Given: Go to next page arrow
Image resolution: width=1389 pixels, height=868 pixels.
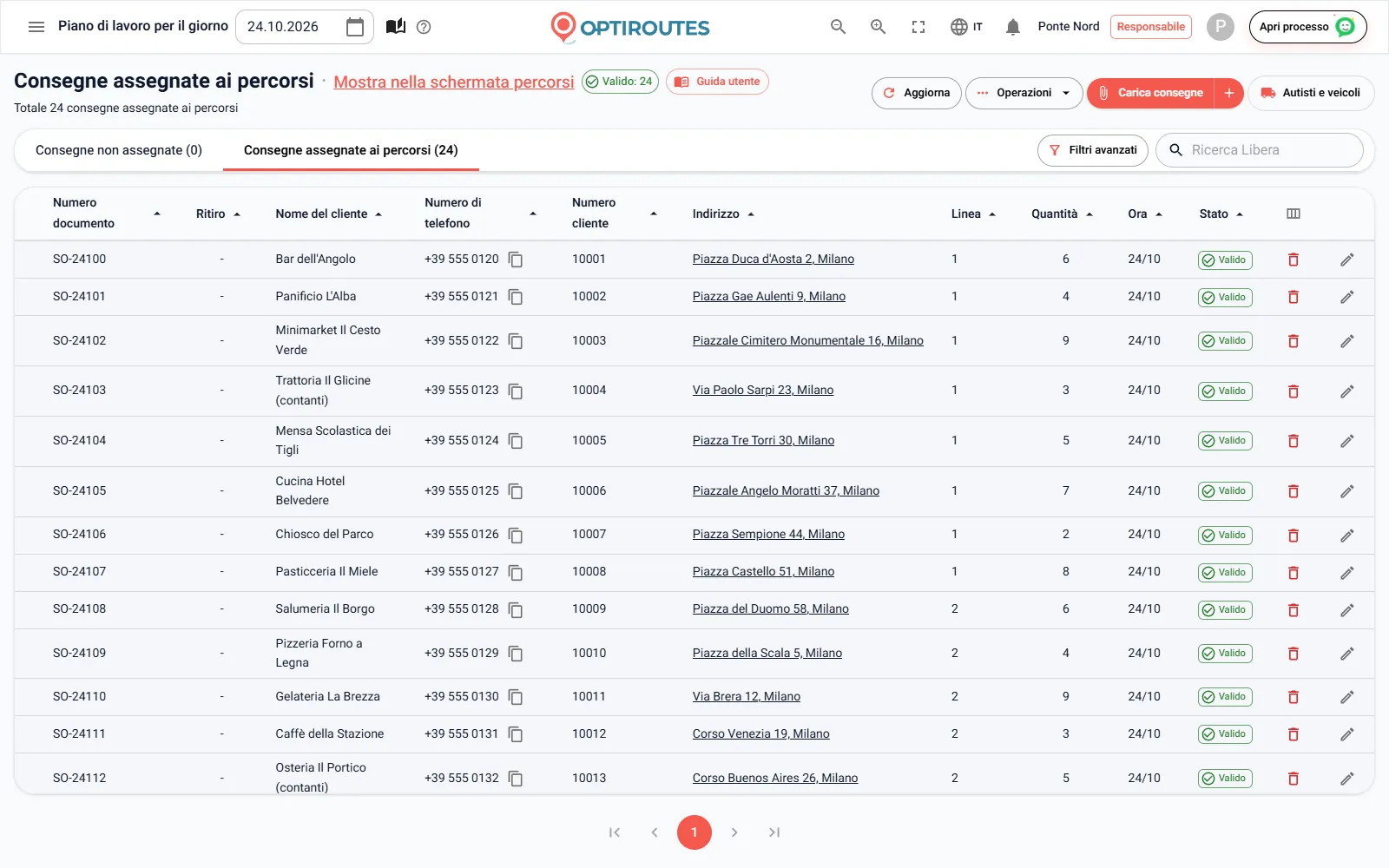Looking at the screenshot, I should (734, 832).
